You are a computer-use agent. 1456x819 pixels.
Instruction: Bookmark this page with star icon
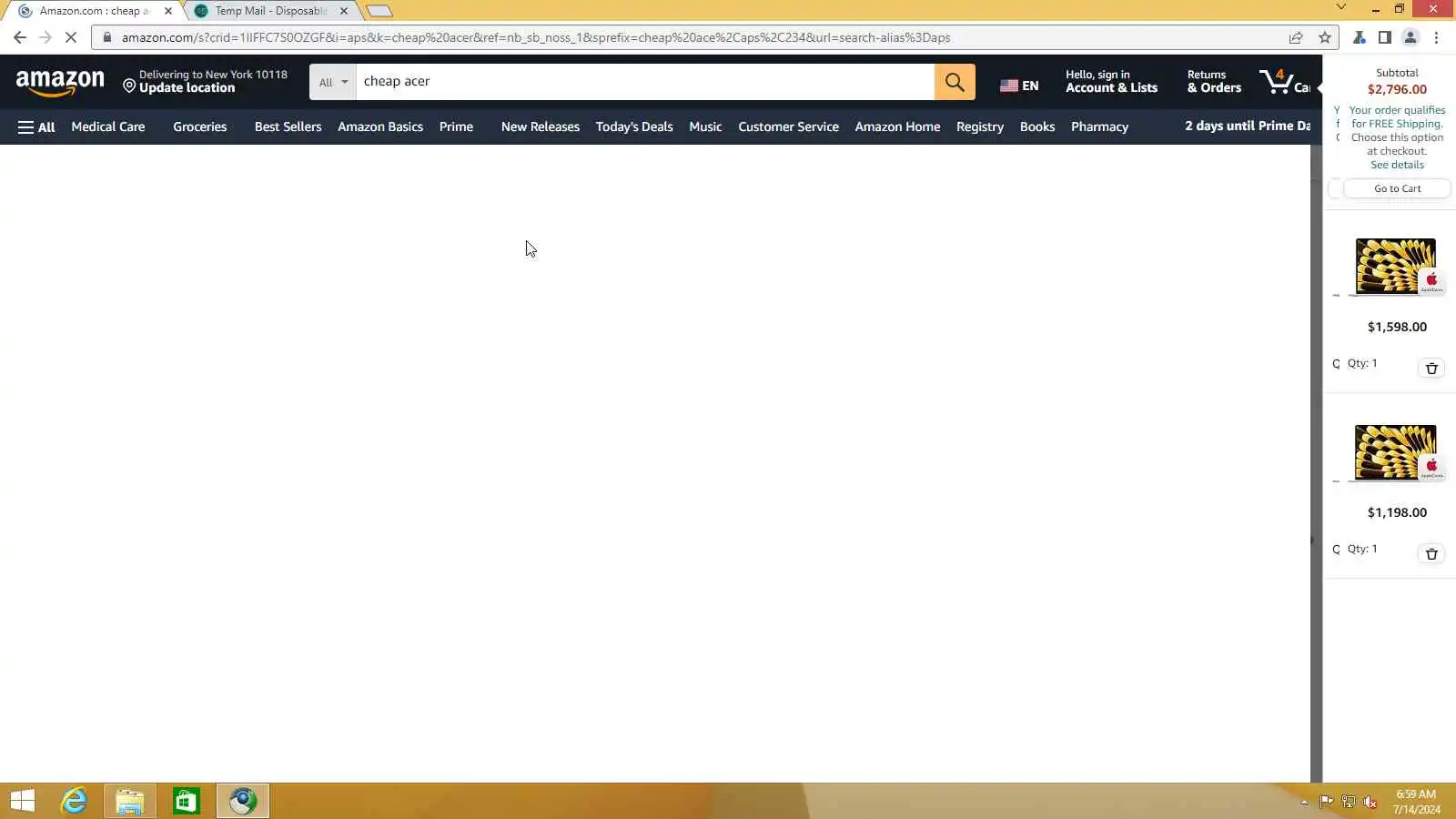pyautogui.click(x=1324, y=37)
